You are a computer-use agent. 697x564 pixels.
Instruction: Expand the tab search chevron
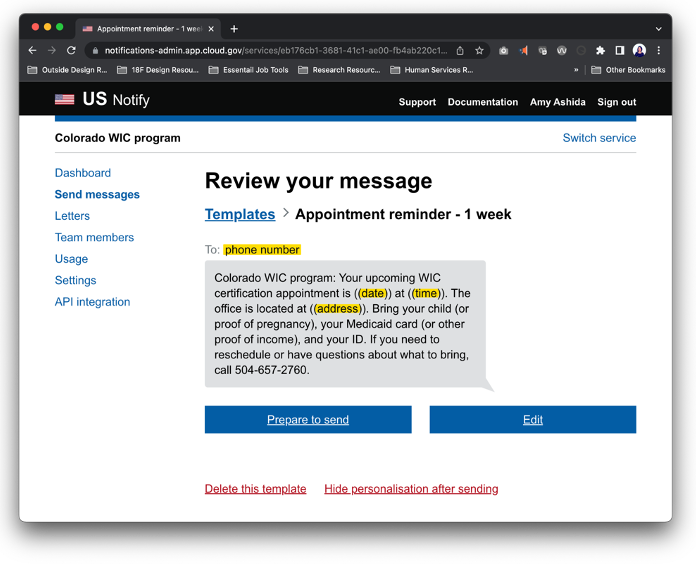658,29
